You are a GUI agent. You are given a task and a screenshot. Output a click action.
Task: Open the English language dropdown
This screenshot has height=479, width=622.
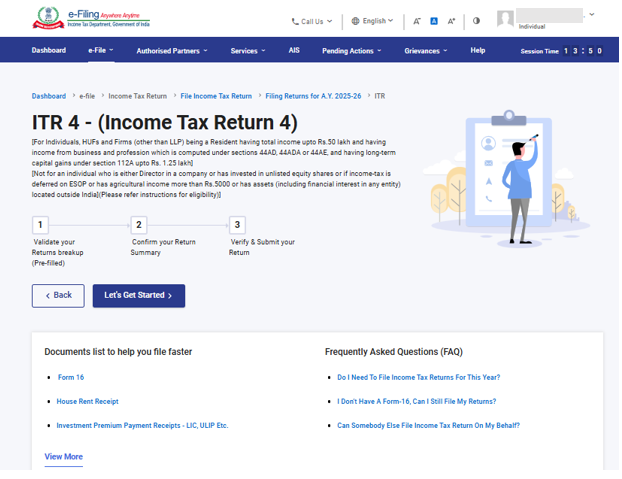coord(373,21)
